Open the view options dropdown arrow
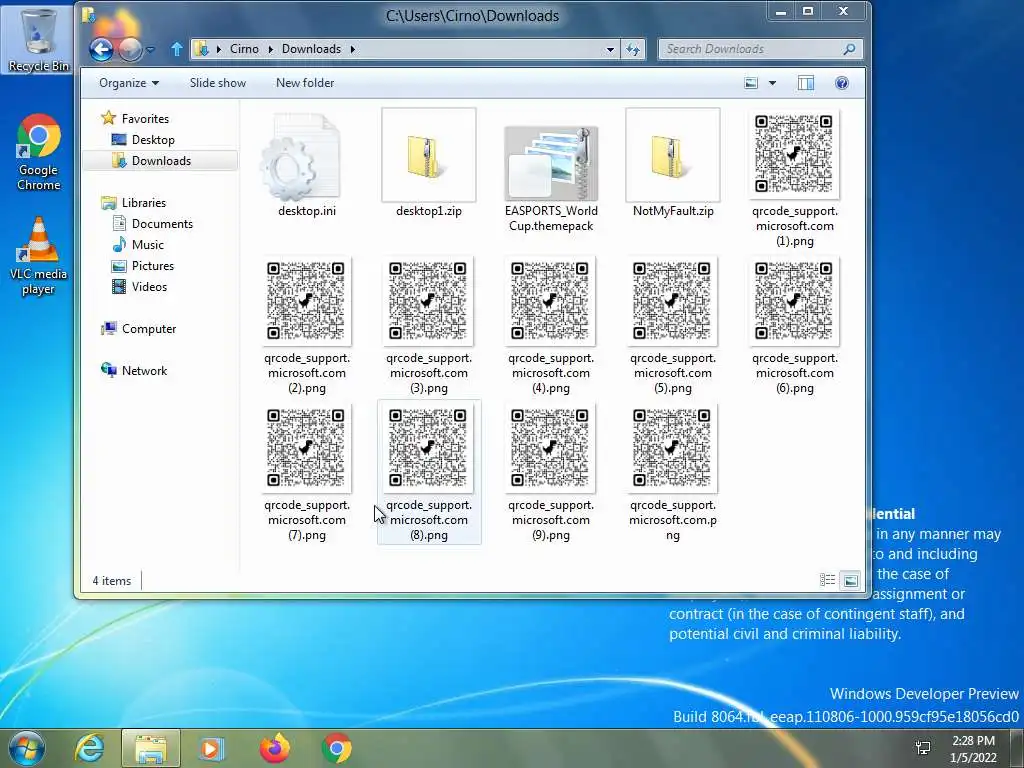Image resolution: width=1024 pixels, height=768 pixels. pos(773,83)
